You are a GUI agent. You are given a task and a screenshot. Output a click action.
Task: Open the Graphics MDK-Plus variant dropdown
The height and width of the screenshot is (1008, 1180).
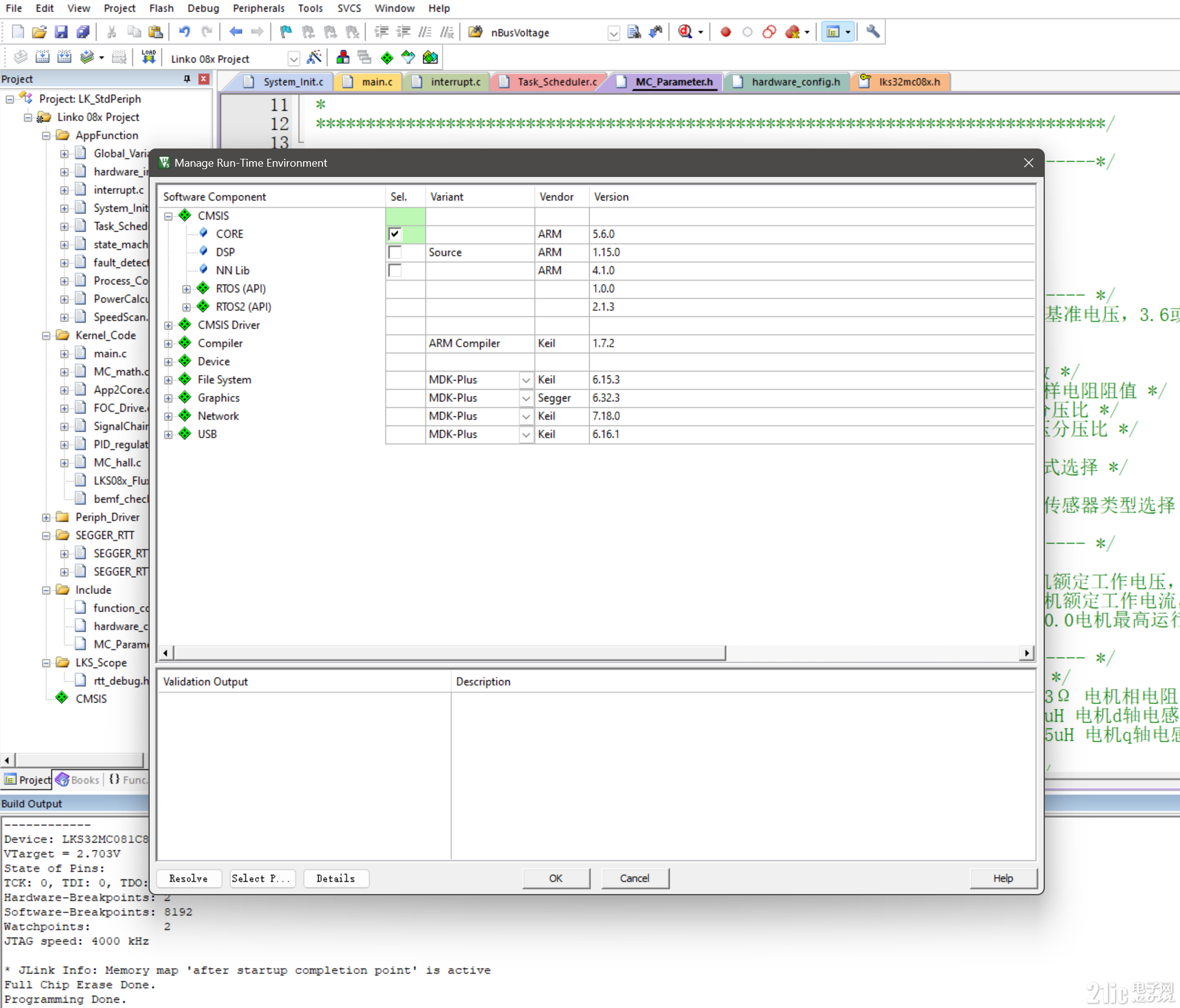pos(526,398)
